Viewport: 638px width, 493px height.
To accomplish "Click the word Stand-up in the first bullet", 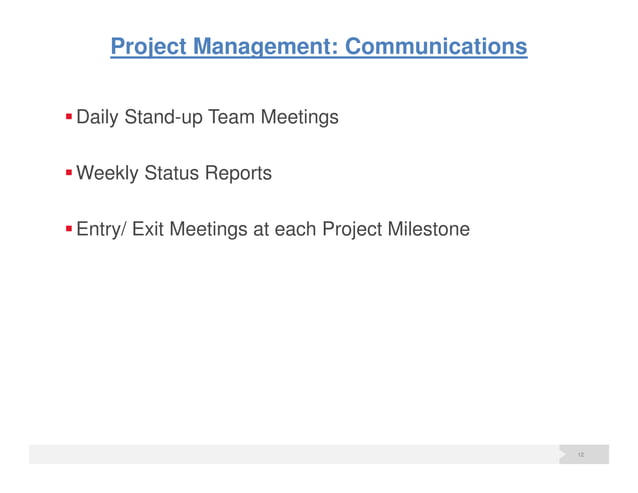I will pos(164,118).
